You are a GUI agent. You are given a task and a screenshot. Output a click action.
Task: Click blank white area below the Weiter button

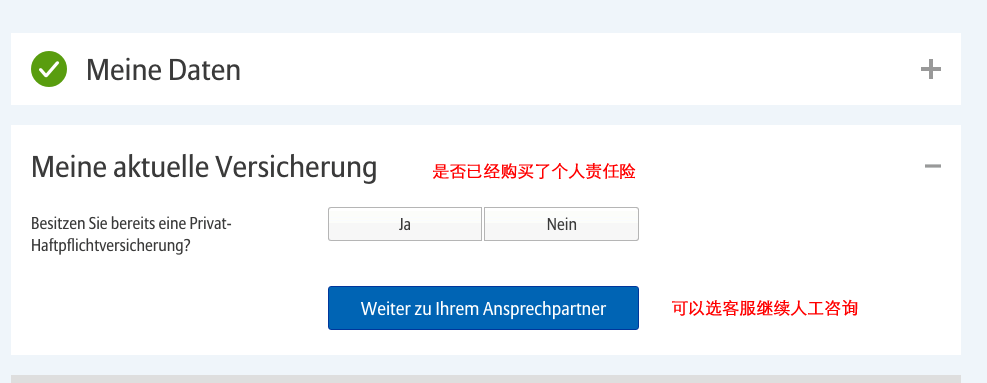[483, 343]
